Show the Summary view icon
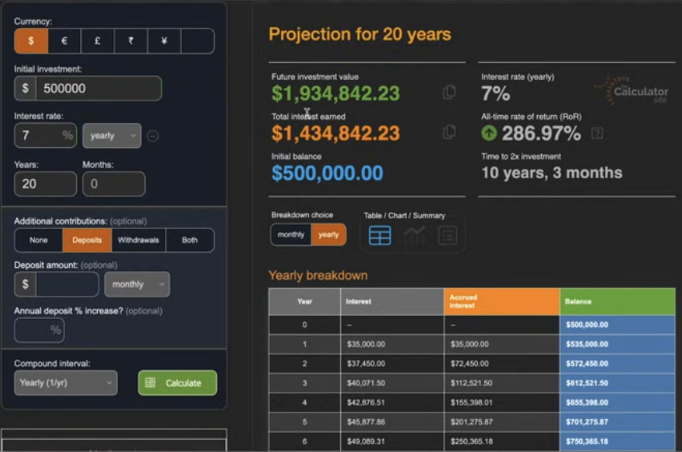Viewport: 682px width, 452px height. coord(448,235)
